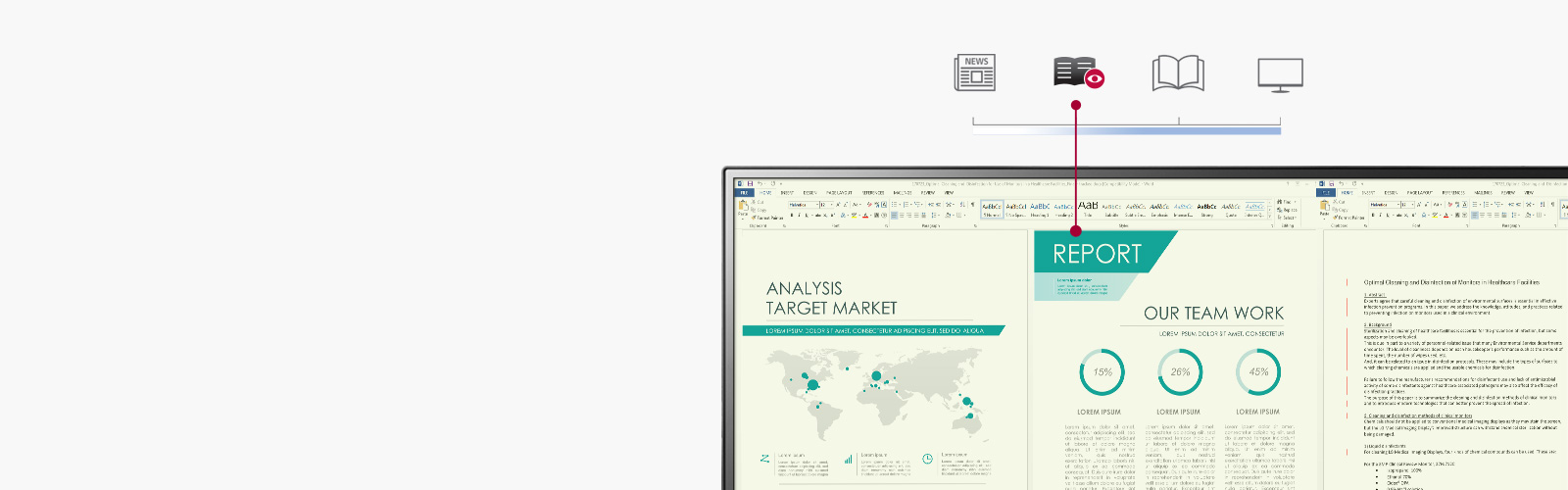The width and height of the screenshot is (1568, 490).
Task: Apply the Title style from styles gallery
Action: [1088, 208]
